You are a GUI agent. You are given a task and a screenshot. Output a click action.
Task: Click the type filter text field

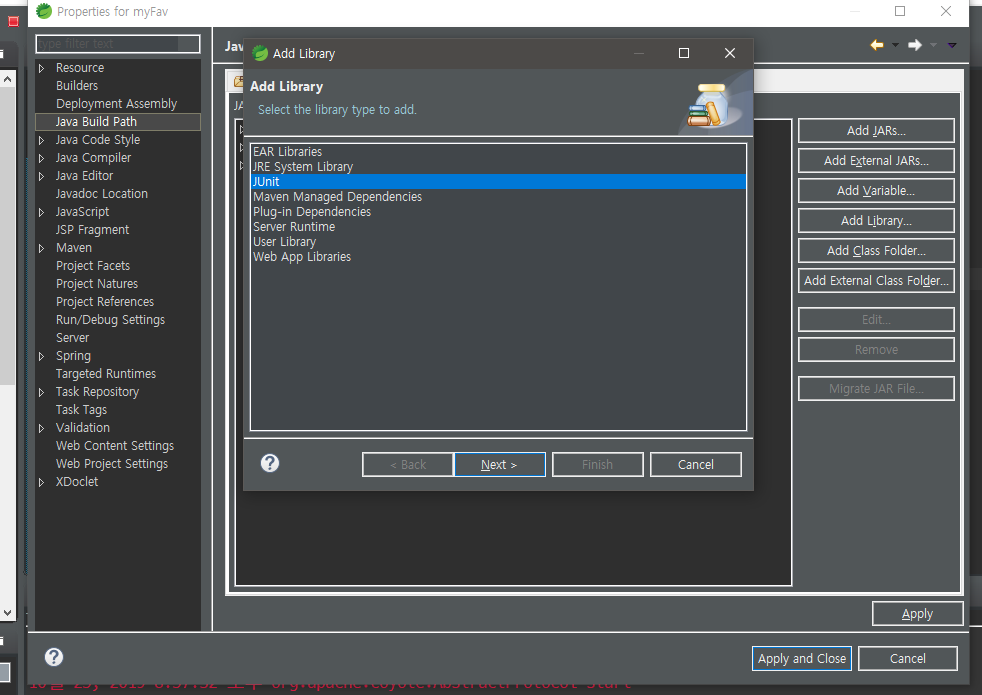[x=118, y=44]
